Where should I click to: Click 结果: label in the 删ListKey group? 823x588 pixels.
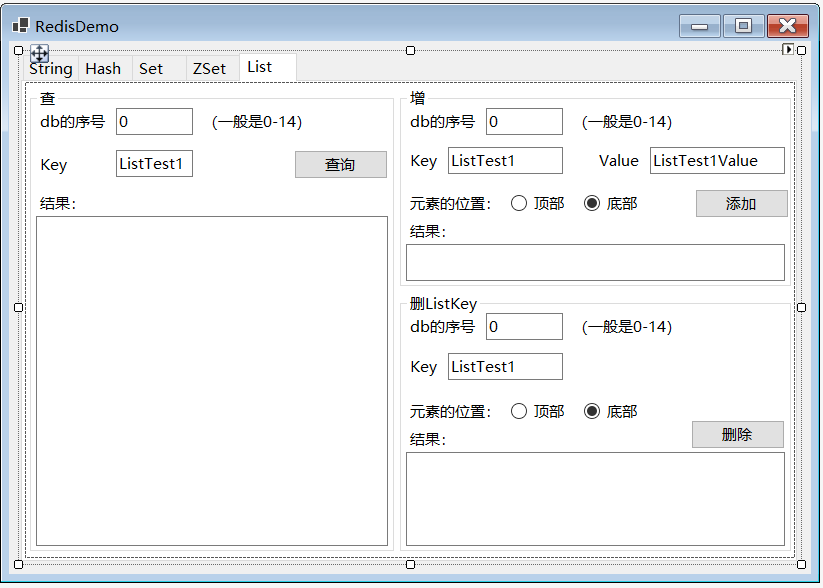click(428, 439)
